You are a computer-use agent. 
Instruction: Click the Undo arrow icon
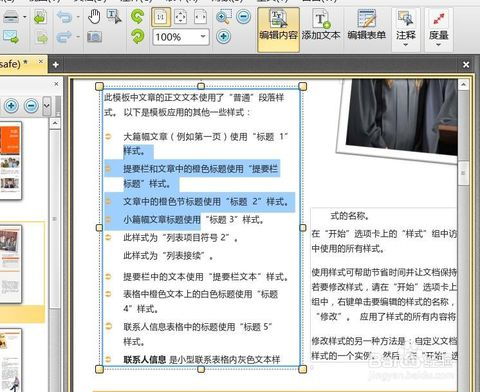click(x=64, y=17)
